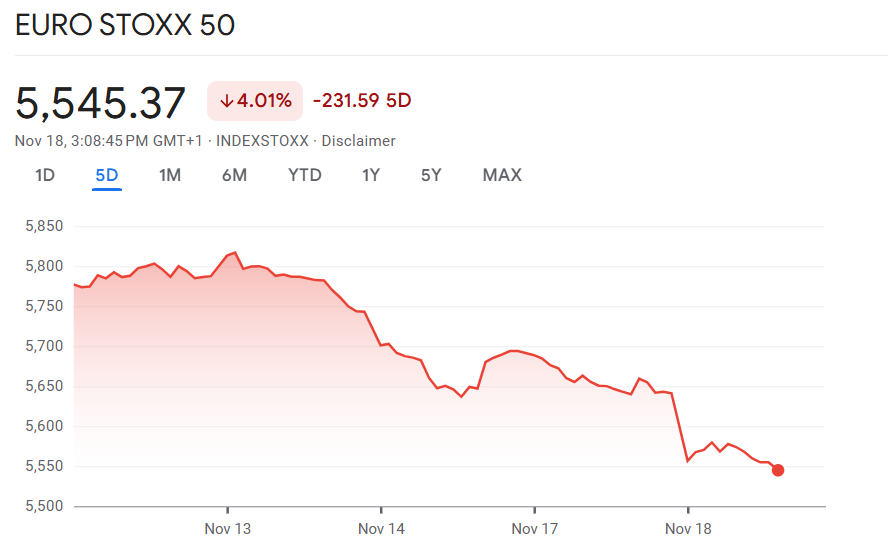Click the -231.59 5D change value
Viewport: 888px width, 545px height.
pyautogui.click(x=362, y=101)
